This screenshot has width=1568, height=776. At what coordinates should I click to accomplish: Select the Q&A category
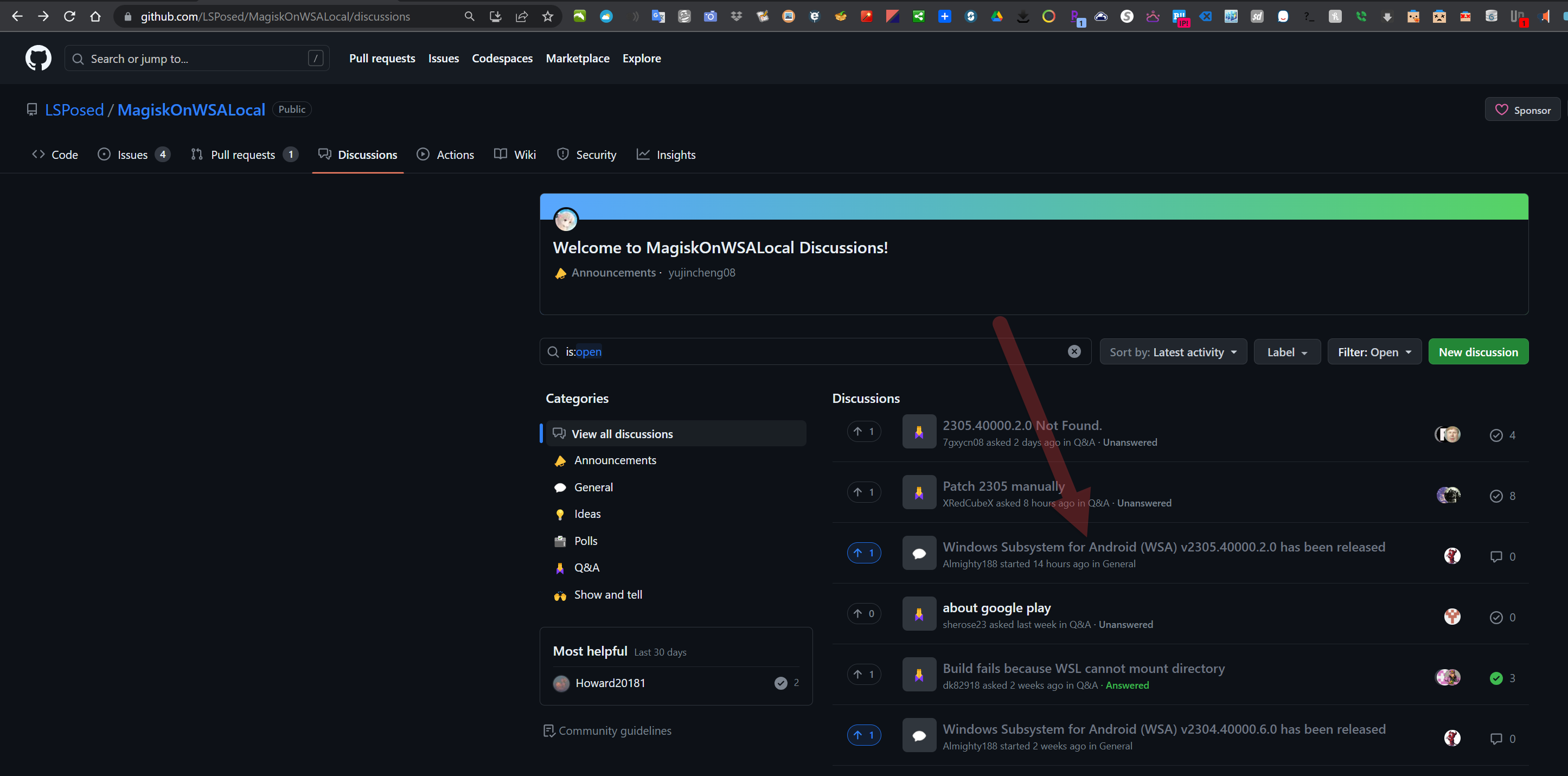pyautogui.click(x=587, y=567)
